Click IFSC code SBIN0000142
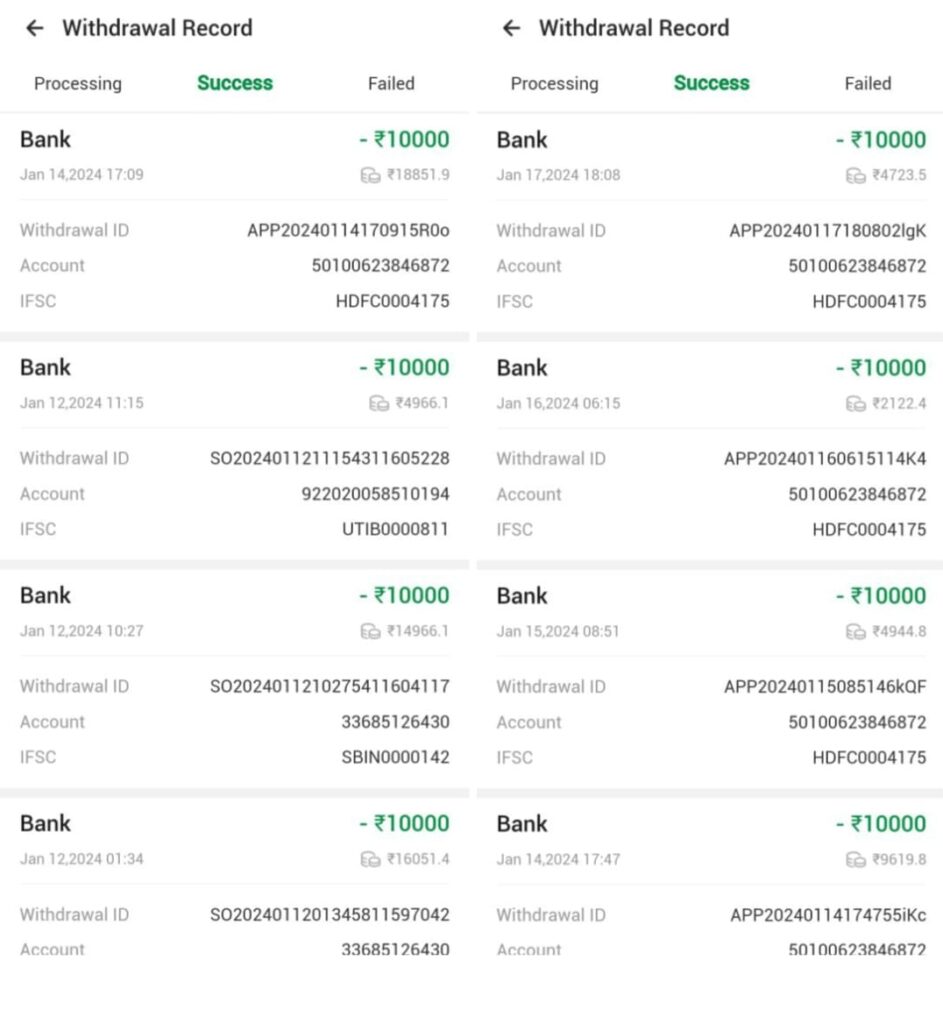943x1024 pixels. click(395, 758)
